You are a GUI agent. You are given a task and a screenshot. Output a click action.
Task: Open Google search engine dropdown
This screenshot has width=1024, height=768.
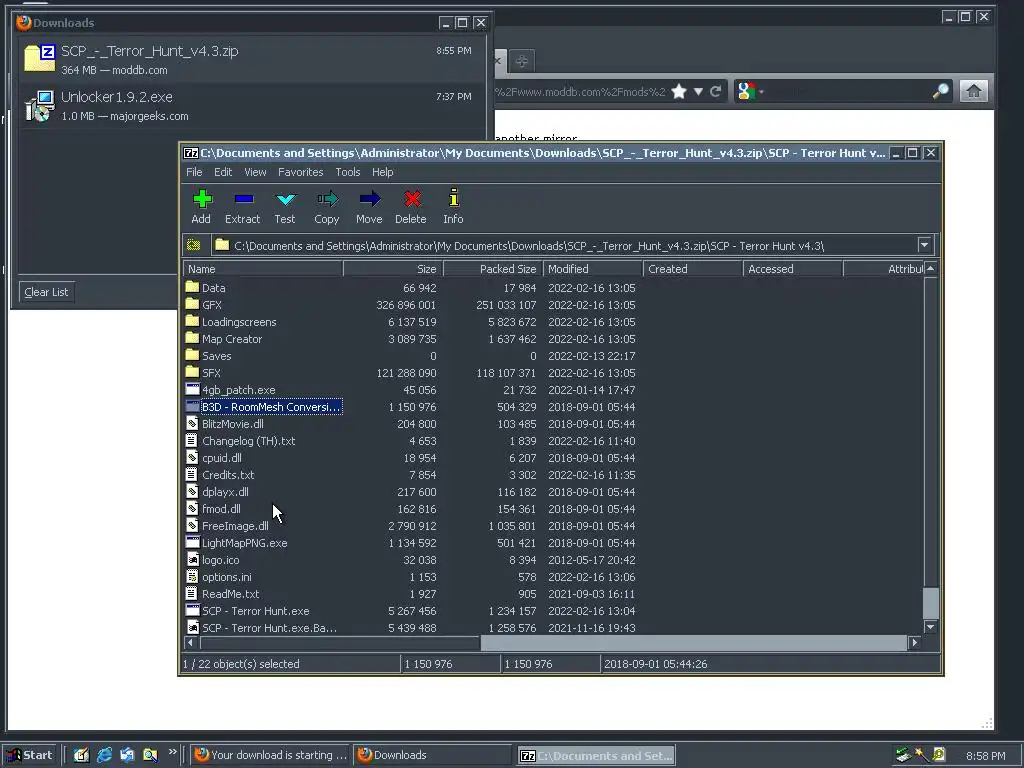tap(761, 91)
